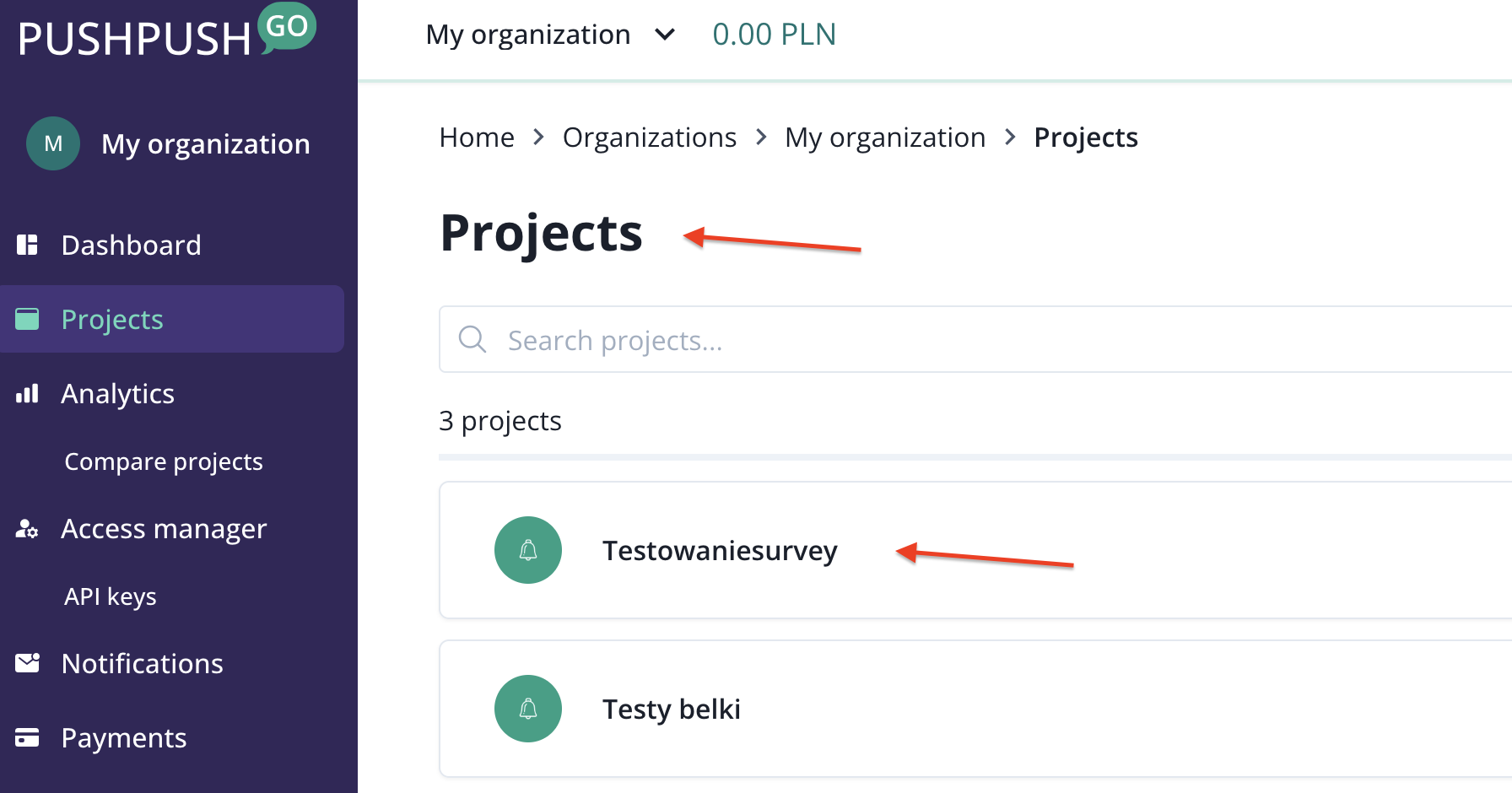Open the Projects menu item

pyautogui.click(x=112, y=320)
